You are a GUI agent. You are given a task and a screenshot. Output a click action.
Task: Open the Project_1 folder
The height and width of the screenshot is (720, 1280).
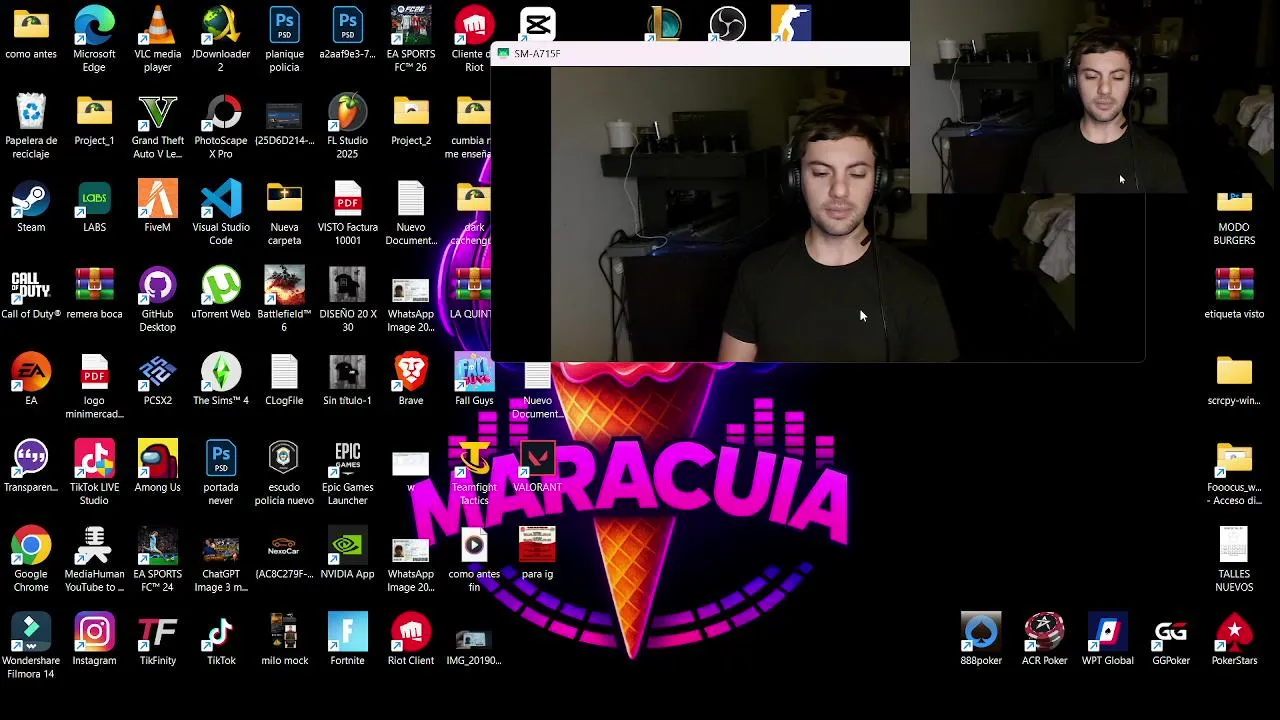(94, 119)
